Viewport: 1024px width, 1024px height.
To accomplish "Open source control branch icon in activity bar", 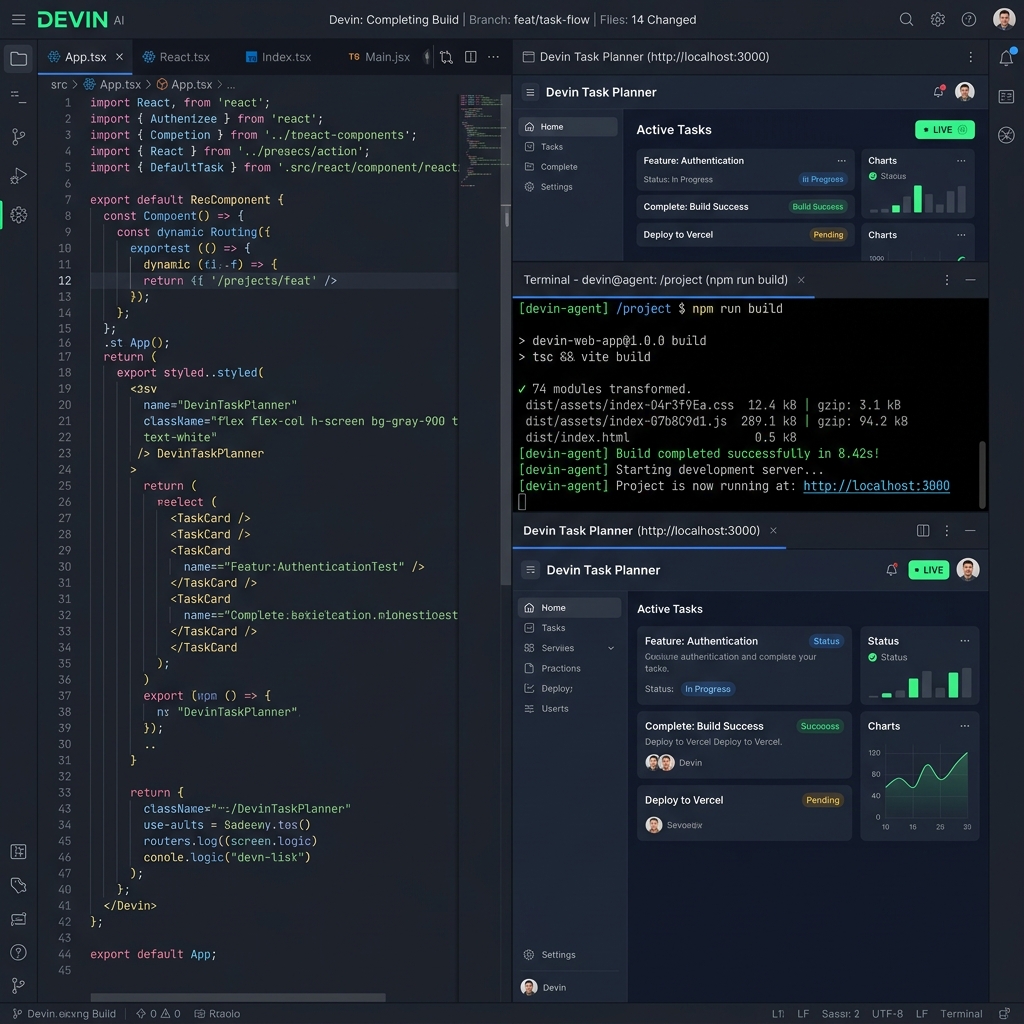I will (19, 136).
